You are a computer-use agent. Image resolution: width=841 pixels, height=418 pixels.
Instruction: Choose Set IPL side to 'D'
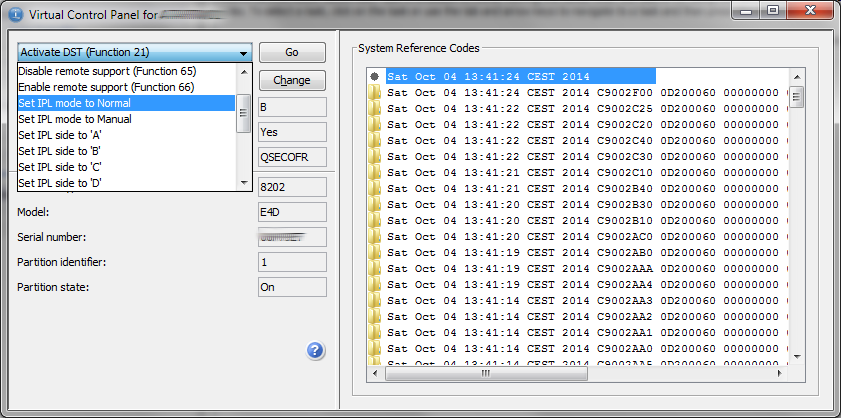coord(126,183)
